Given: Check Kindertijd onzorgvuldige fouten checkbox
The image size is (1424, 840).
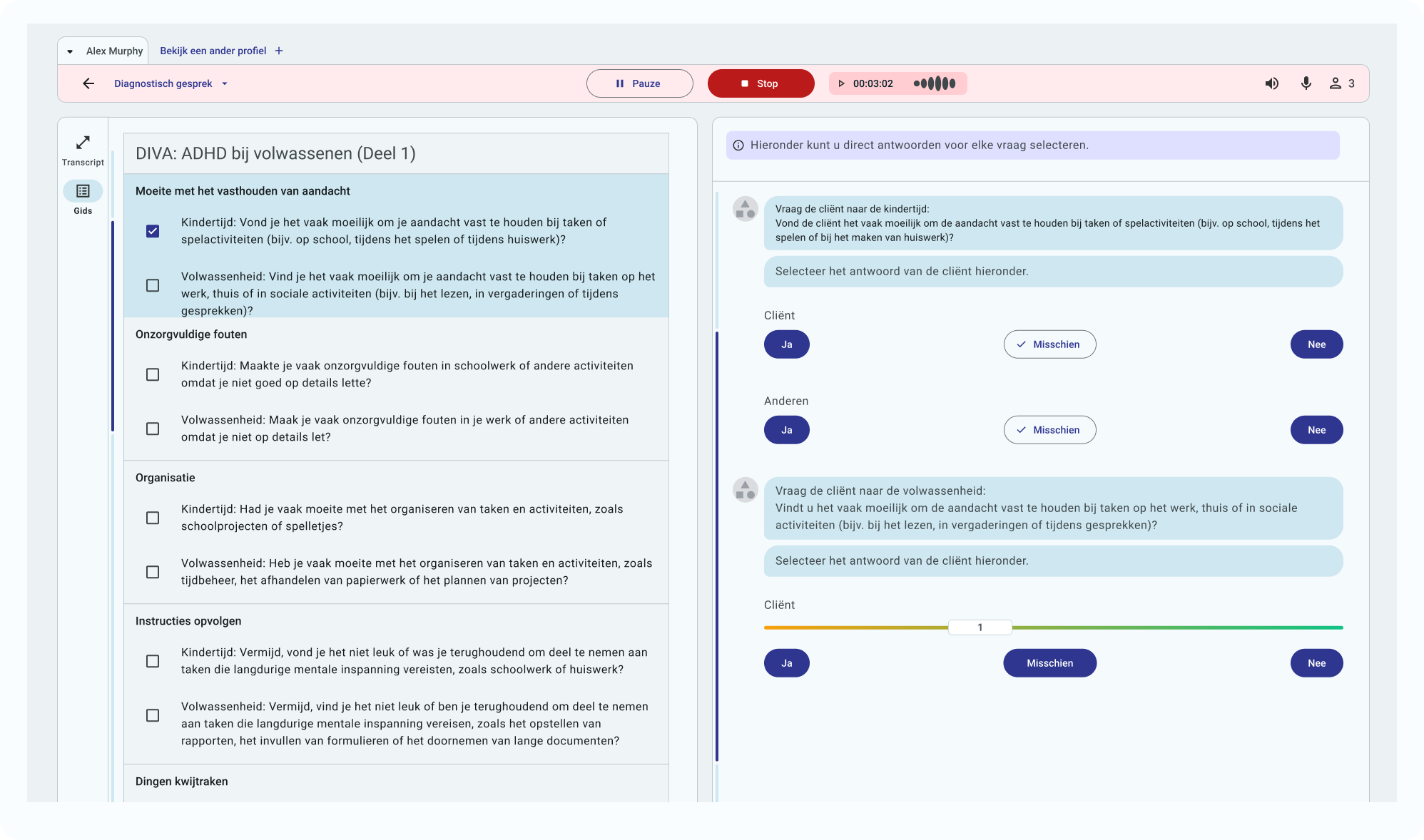Looking at the screenshot, I should pyautogui.click(x=153, y=374).
